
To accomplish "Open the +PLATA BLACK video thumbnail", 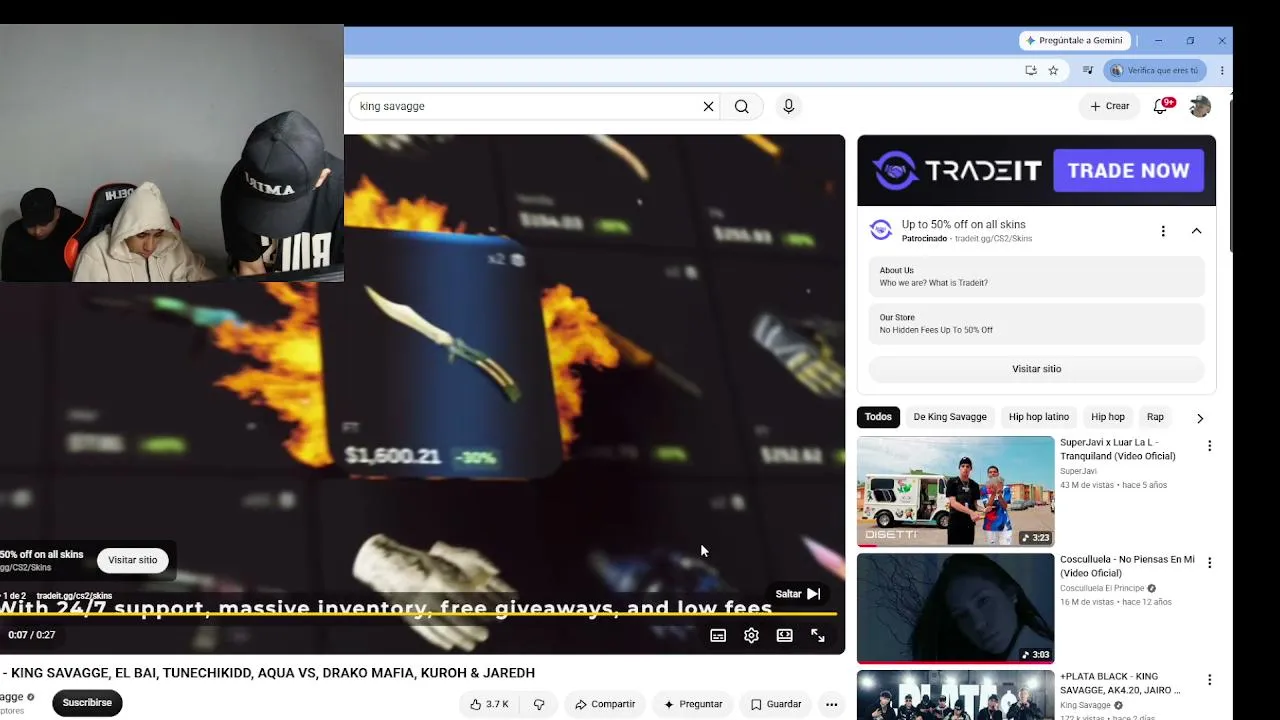I will pos(955,695).
